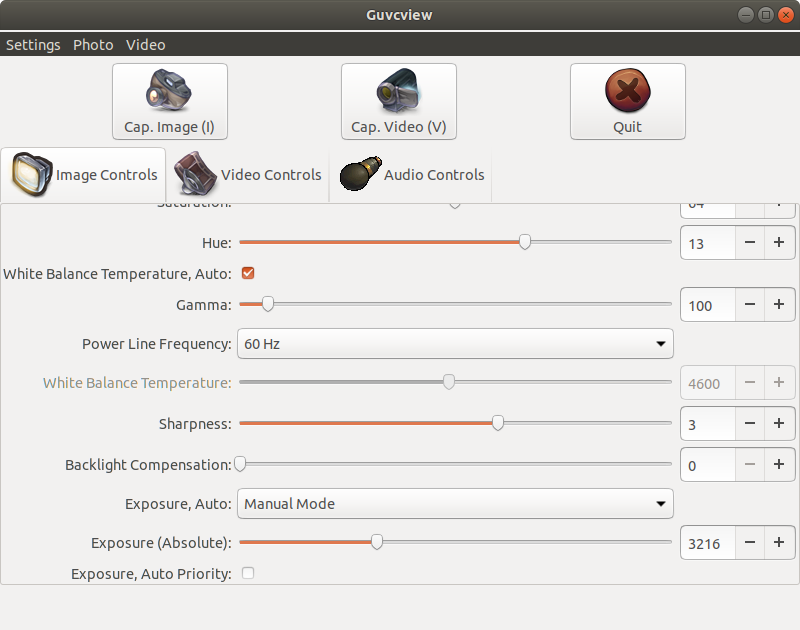Open the Power Line Frequency dropdown
The width and height of the screenshot is (800, 630).
[x=455, y=344]
